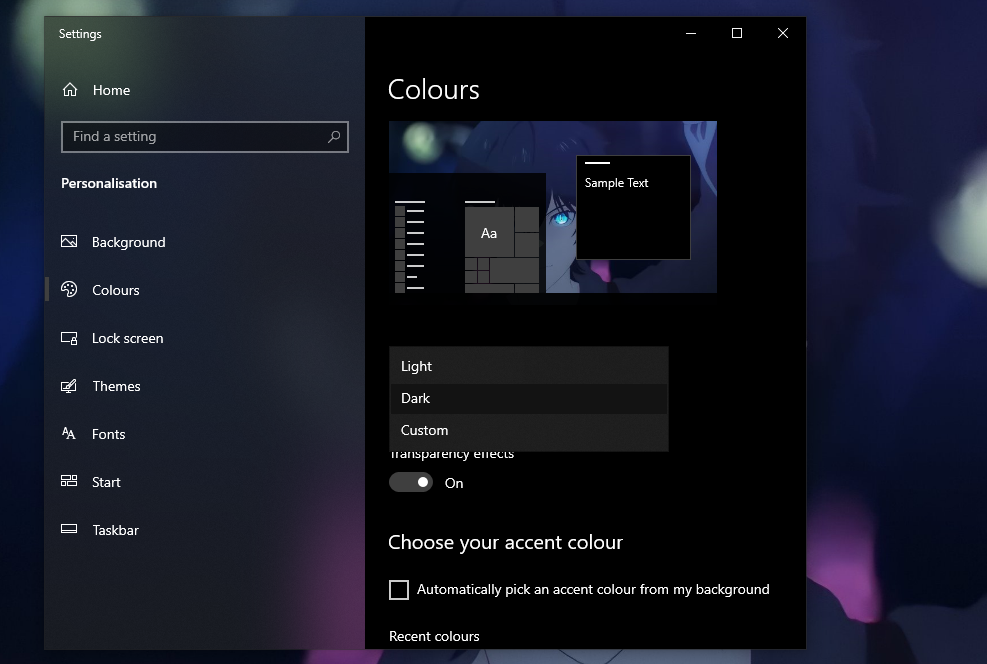
Task: Click the Fonts icon
Action: click(69, 434)
